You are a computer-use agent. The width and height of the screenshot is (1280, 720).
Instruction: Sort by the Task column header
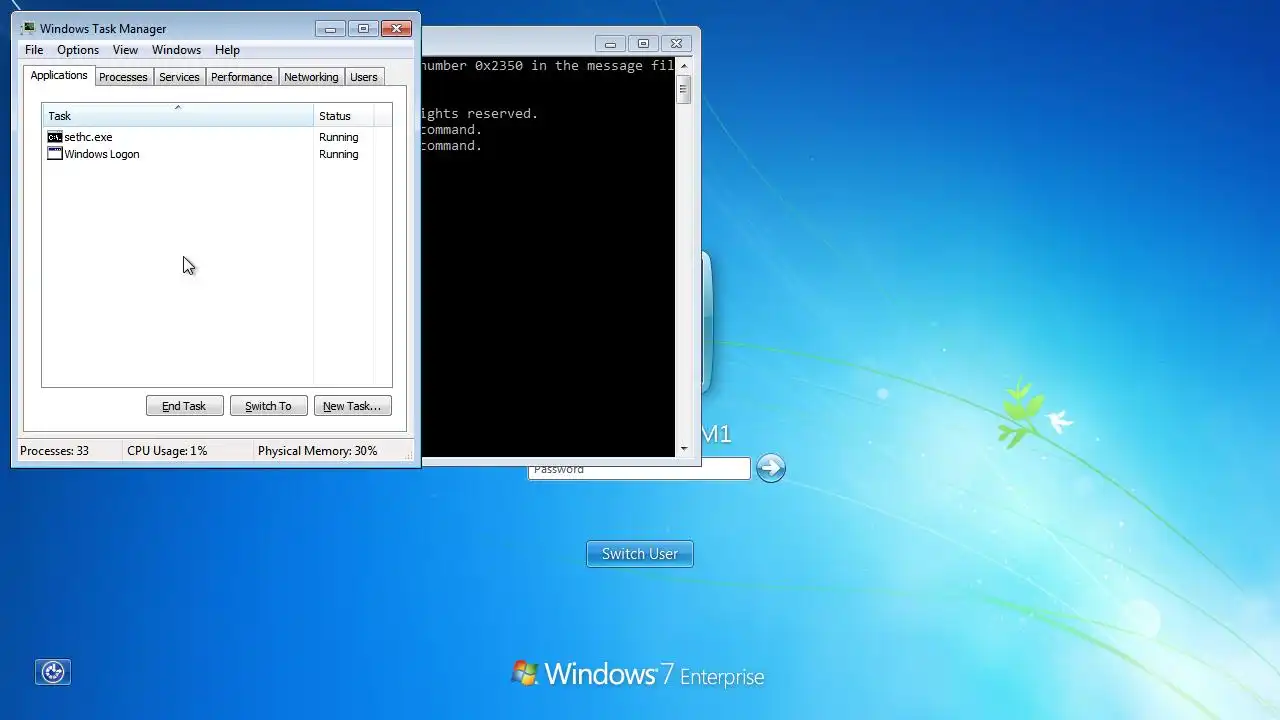point(178,116)
